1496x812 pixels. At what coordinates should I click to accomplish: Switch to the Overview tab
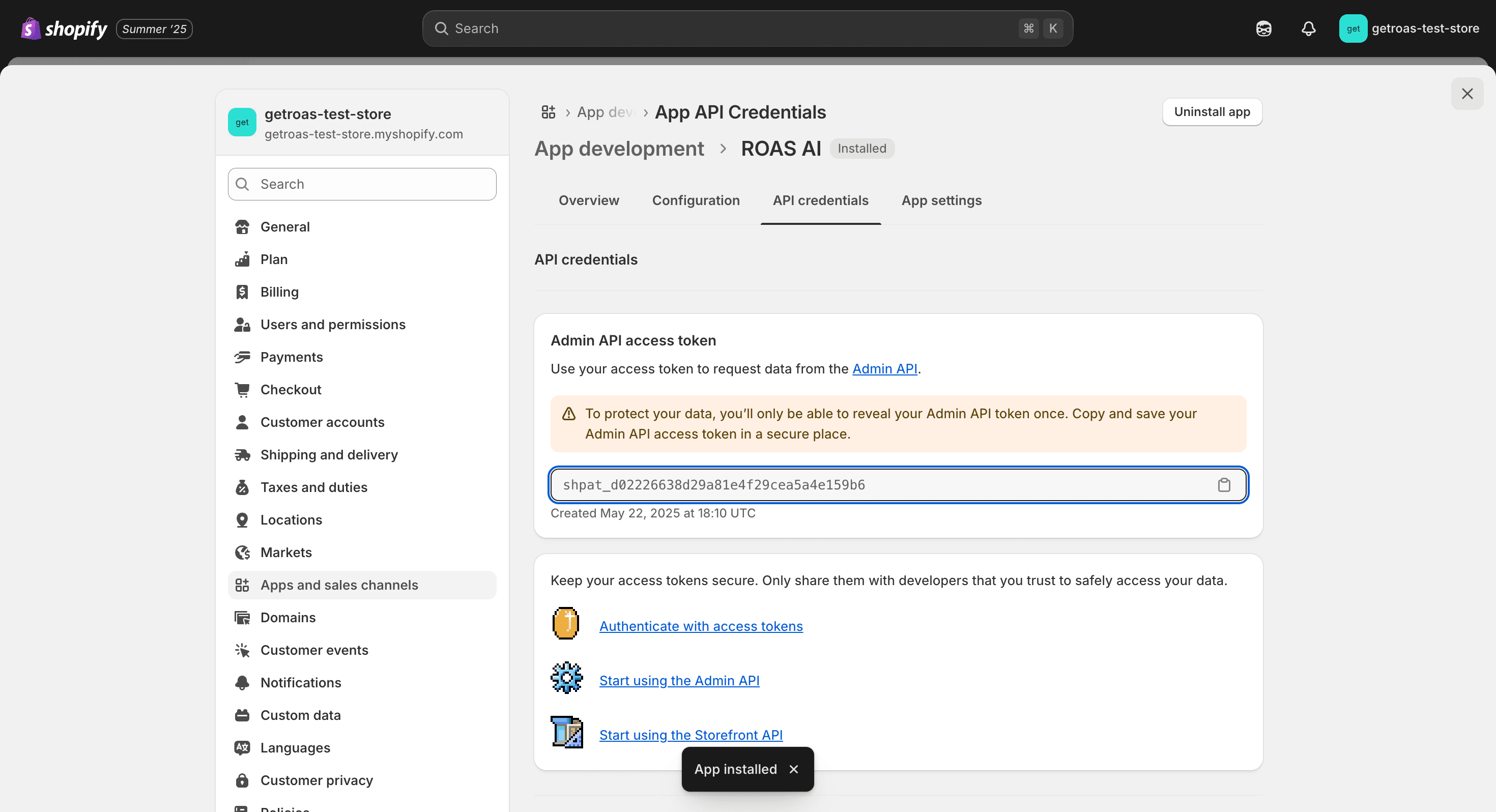[x=588, y=200]
